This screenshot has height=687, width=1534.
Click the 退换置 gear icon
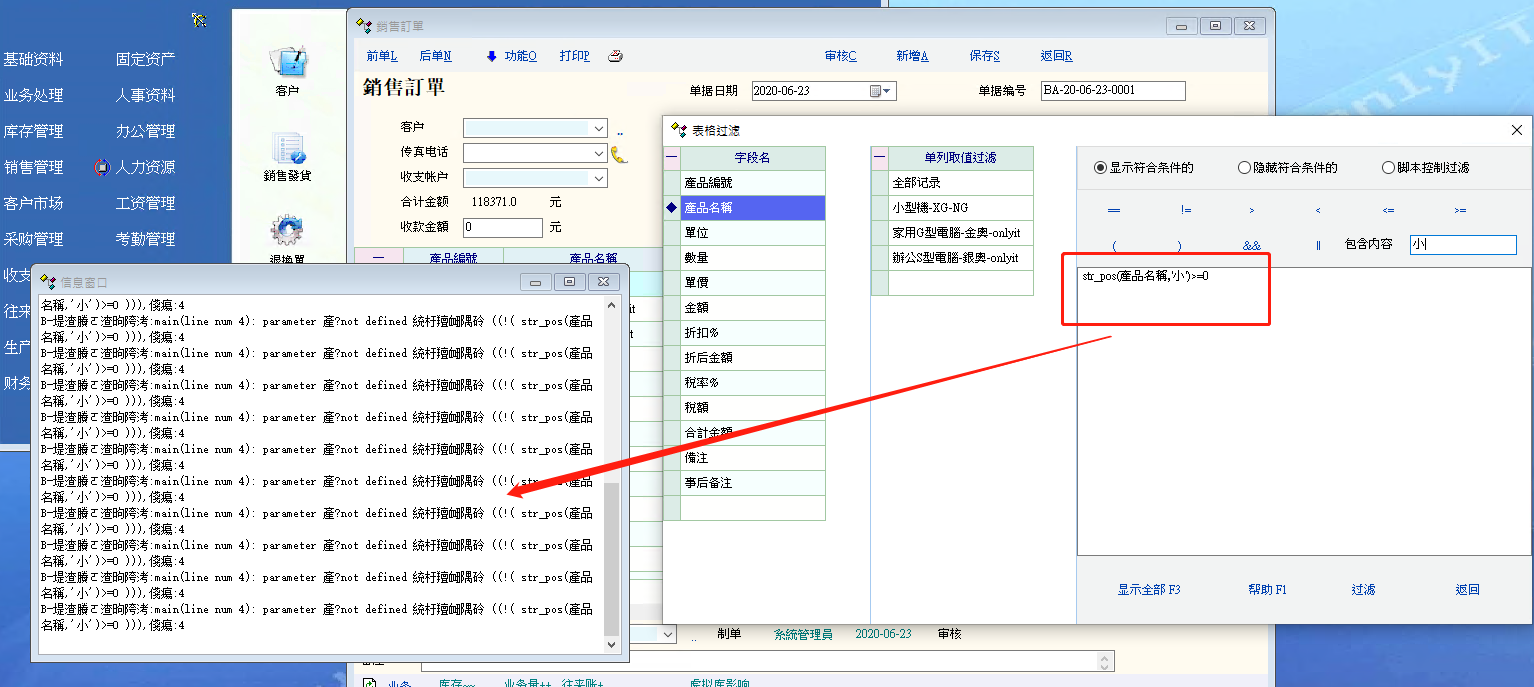click(x=287, y=231)
